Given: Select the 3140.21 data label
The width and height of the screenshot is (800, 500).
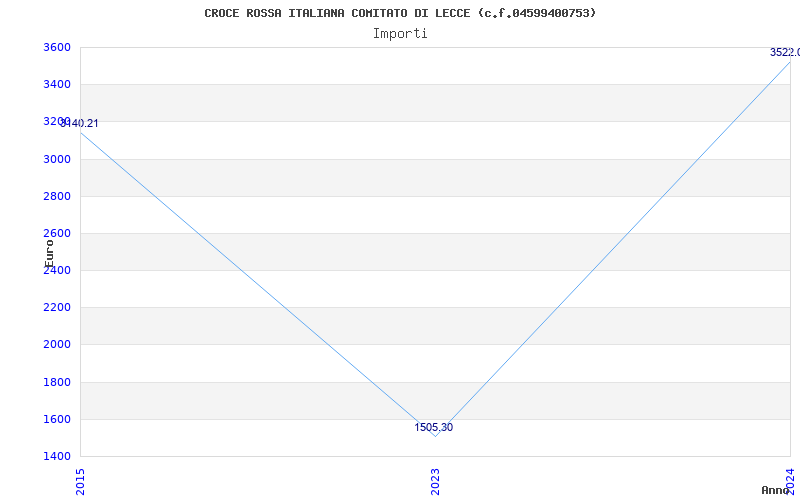Looking at the screenshot, I should point(79,123).
